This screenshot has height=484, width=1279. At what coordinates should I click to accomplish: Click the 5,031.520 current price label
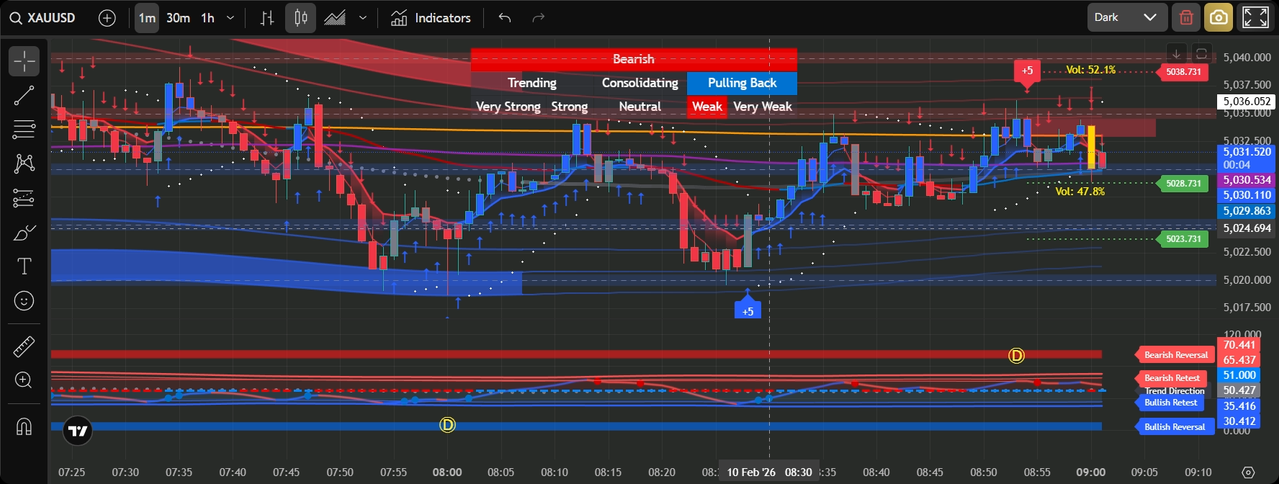pyautogui.click(x=1245, y=151)
